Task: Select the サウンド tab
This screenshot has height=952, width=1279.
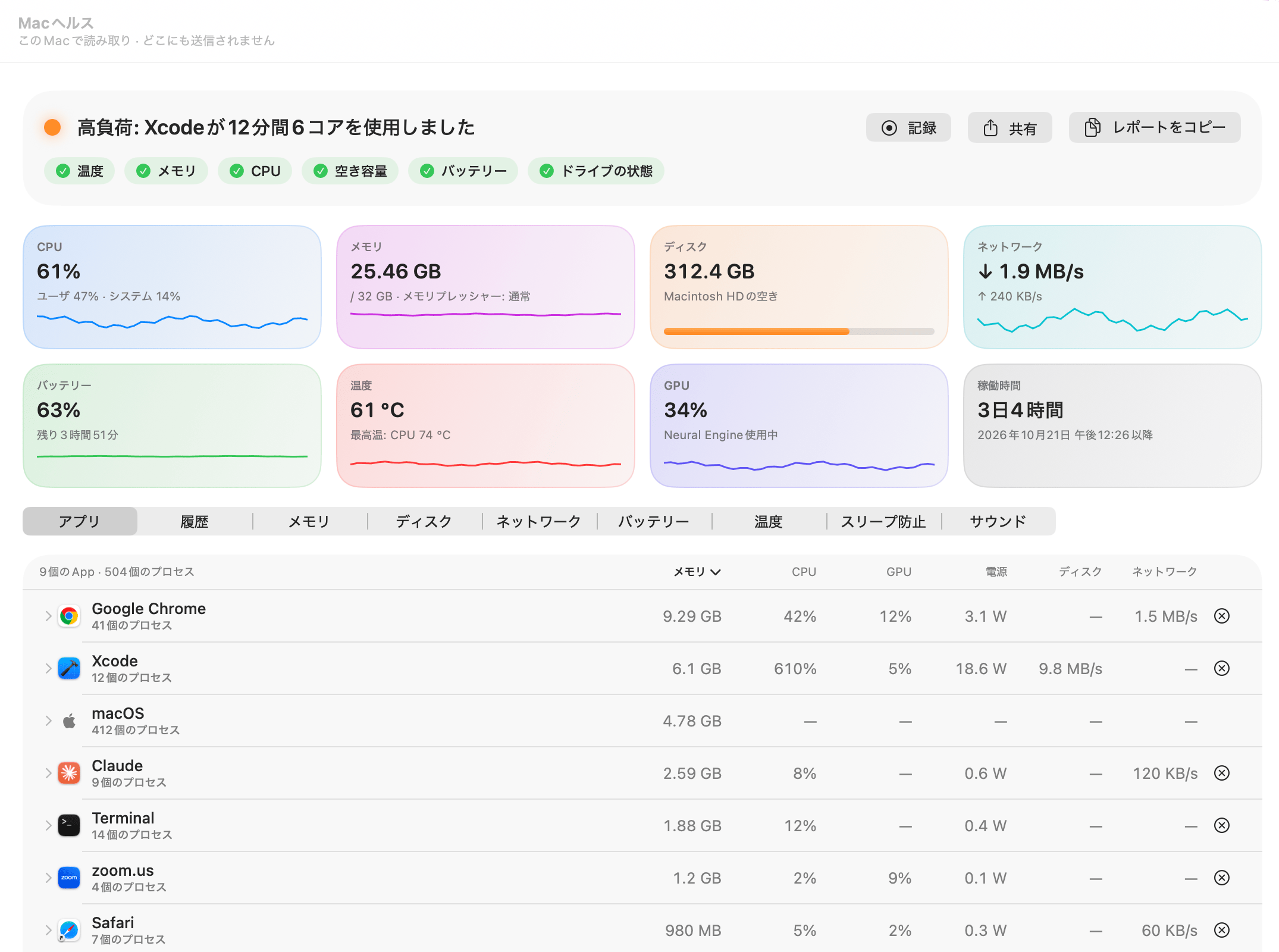Action: (998, 522)
